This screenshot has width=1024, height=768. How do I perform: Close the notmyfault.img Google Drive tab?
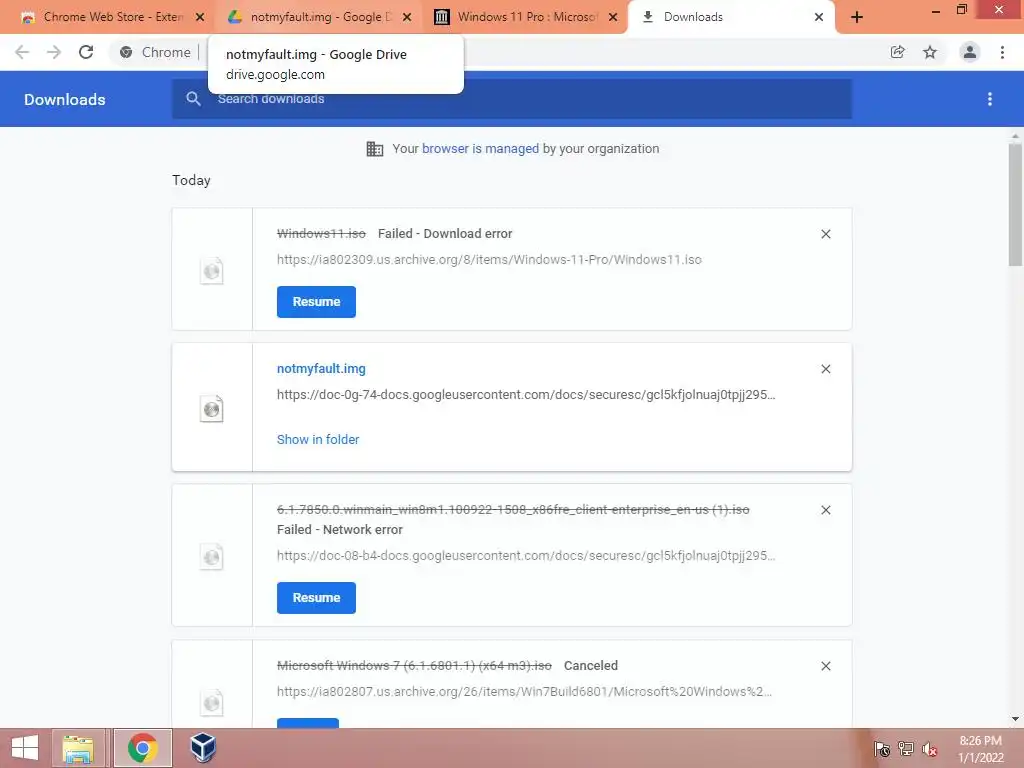pyautogui.click(x=407, y=17)
